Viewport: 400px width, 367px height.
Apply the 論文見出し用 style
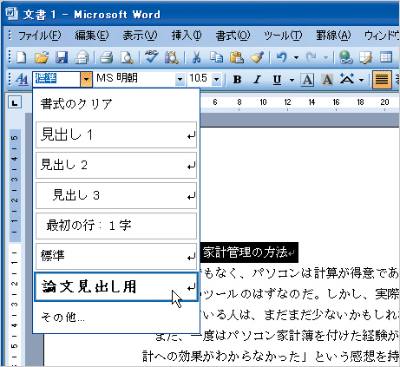coord(116,287)
